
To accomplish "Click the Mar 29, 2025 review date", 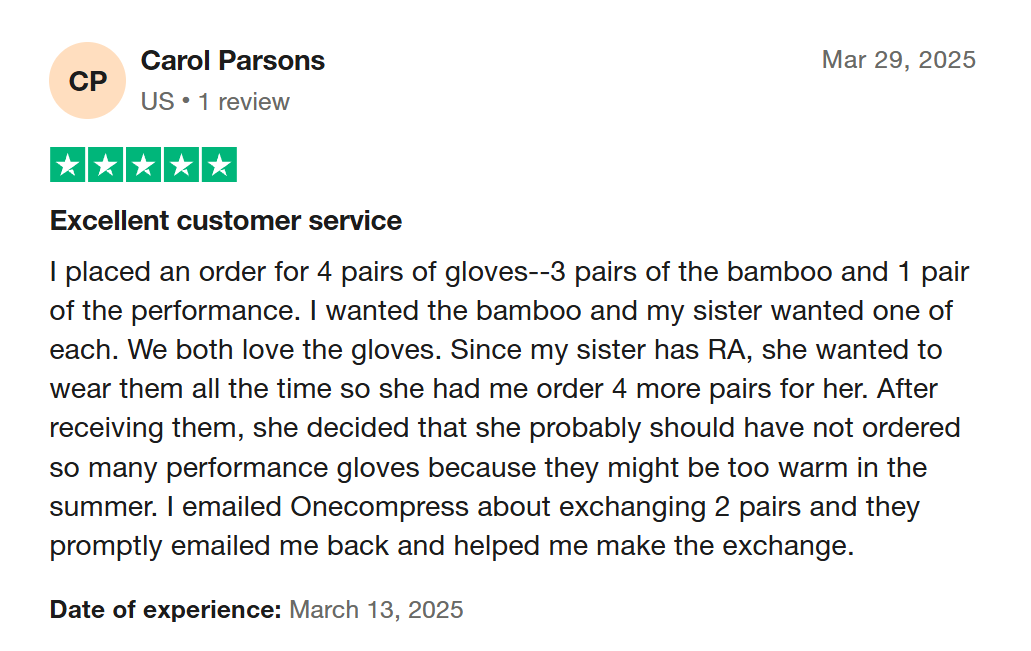I will tap(898, 60).
